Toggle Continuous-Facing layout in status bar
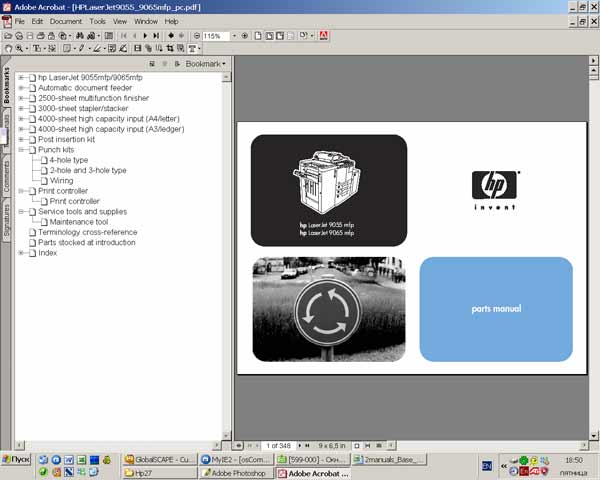The width and height of the screenshot is (600, 480). point(379,446)
